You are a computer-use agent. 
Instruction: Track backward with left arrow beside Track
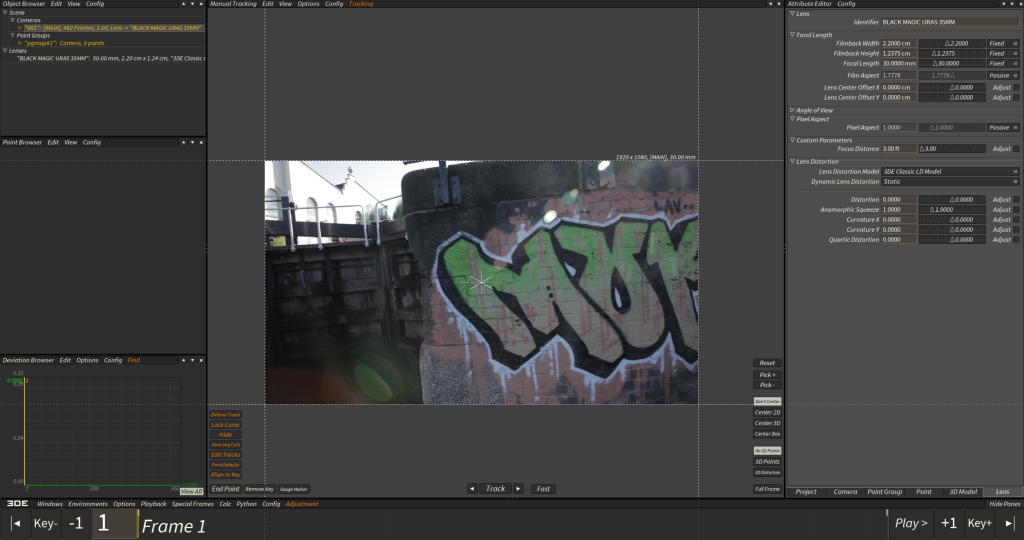point(472,488)
